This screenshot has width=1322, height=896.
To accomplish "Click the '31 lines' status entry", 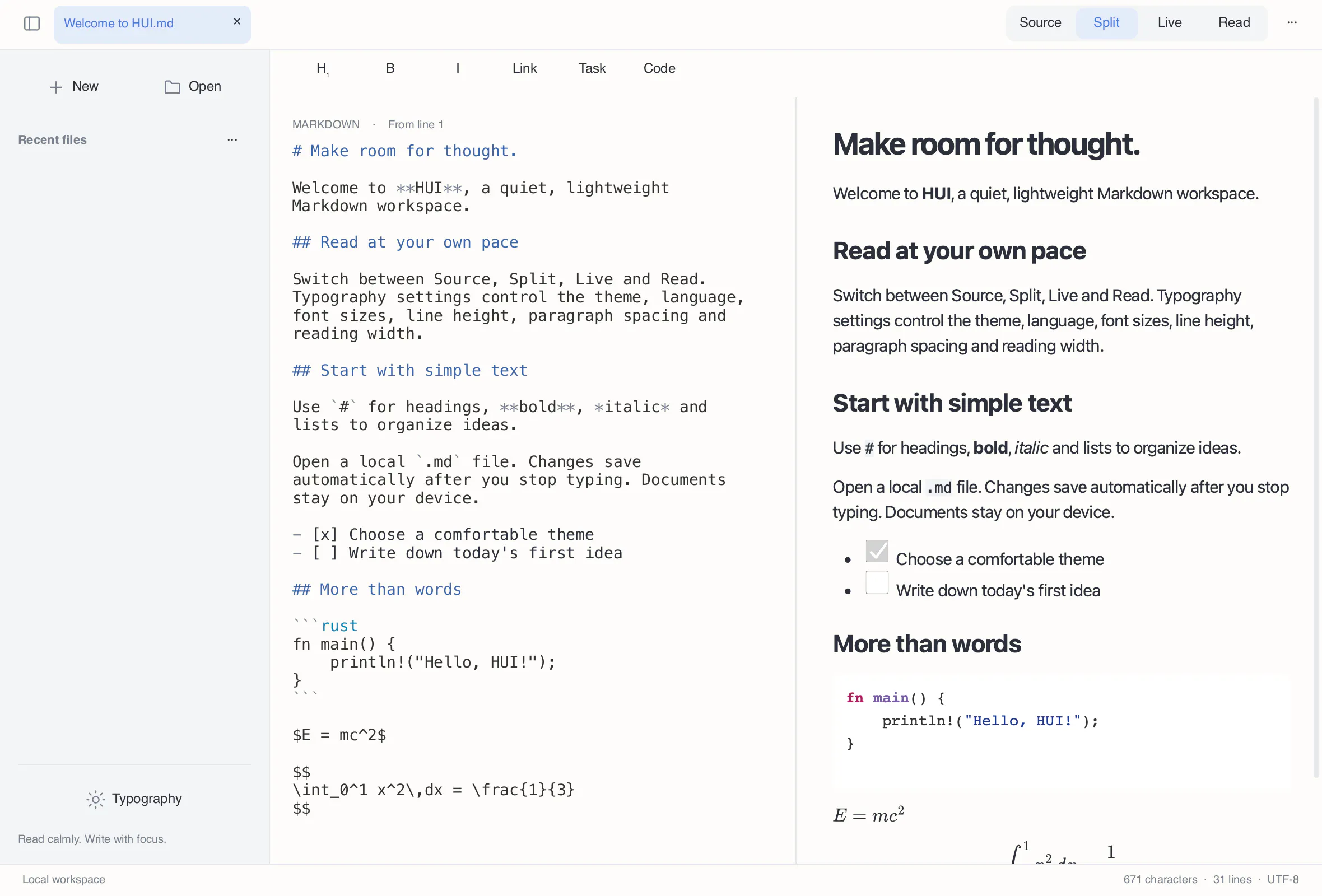I will (1232, 880).
